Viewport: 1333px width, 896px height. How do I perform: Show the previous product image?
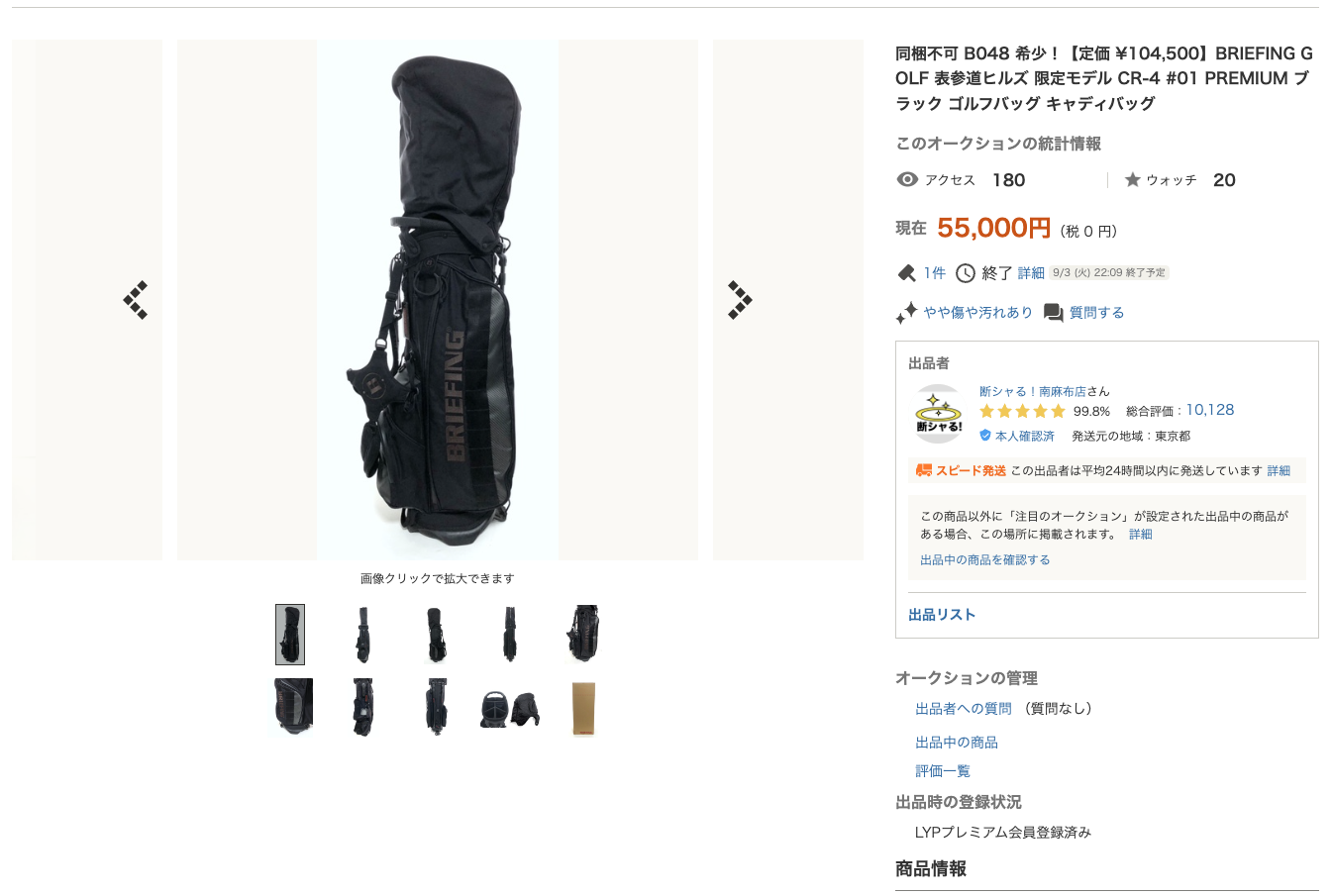136,300
